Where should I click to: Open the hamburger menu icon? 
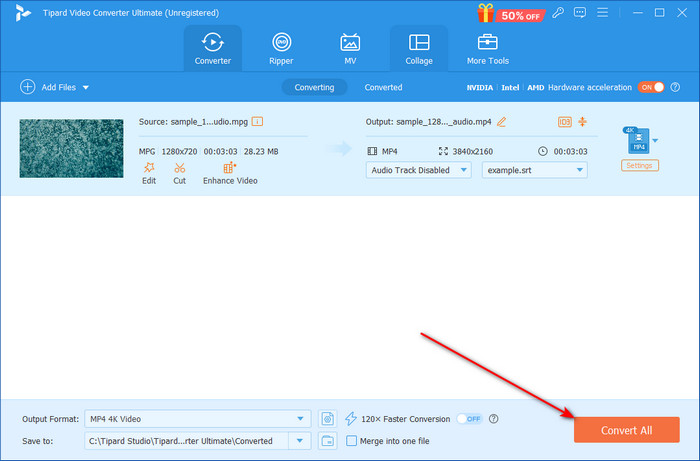pyautogui.click(x=603, y=12)
